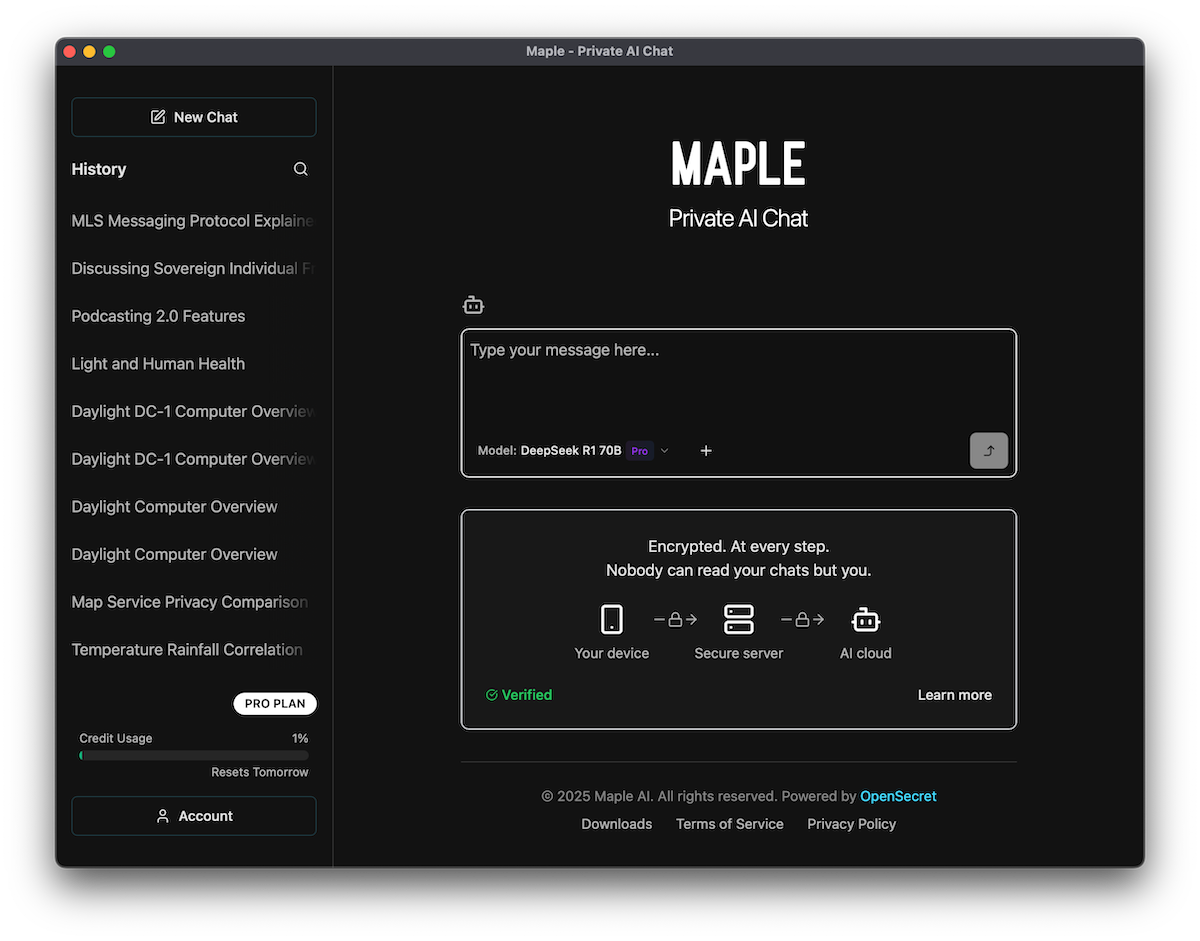Select the DeepSeek R1 70B model selector
1200x941 pixels.
[573, 451]
